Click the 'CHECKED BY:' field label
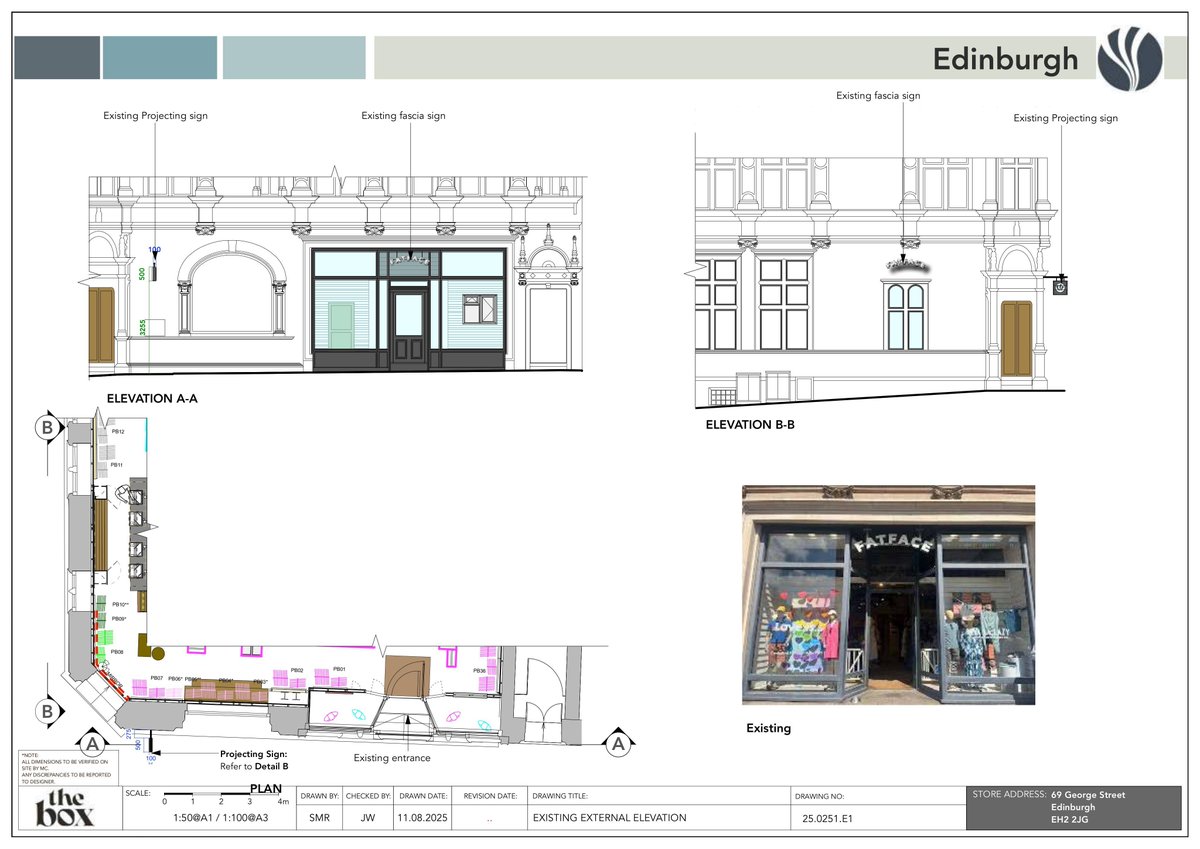The width and height of the screenshot is (1200, 849). click(x=367, y=797)
